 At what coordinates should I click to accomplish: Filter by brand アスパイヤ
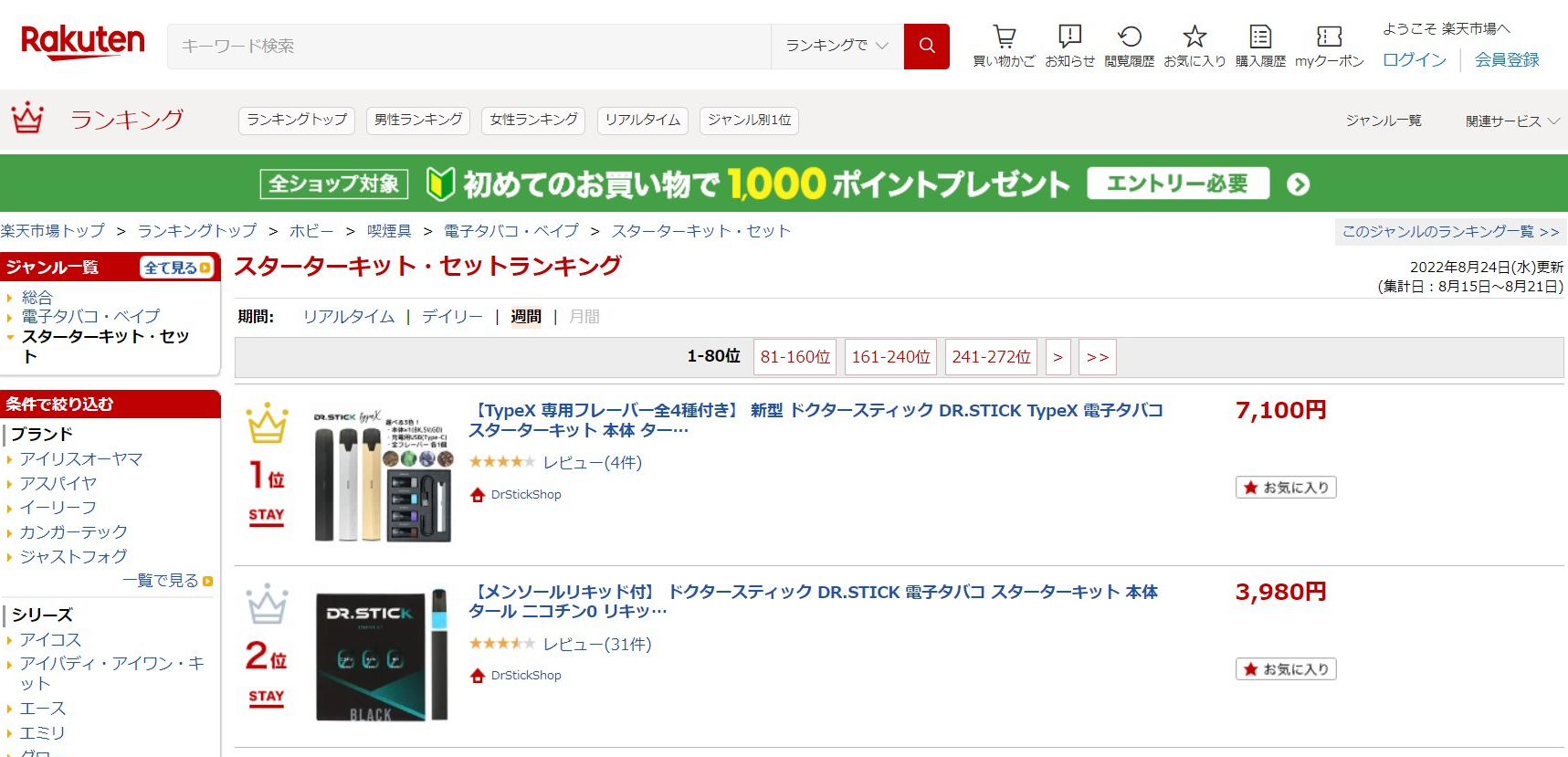(58, 483)
